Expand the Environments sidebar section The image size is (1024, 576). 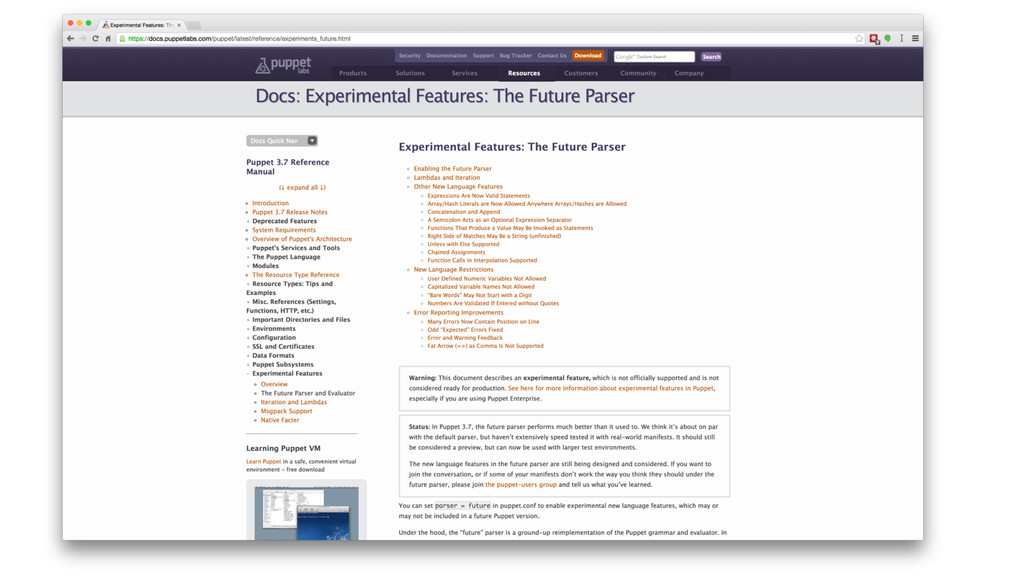[274, 328]
